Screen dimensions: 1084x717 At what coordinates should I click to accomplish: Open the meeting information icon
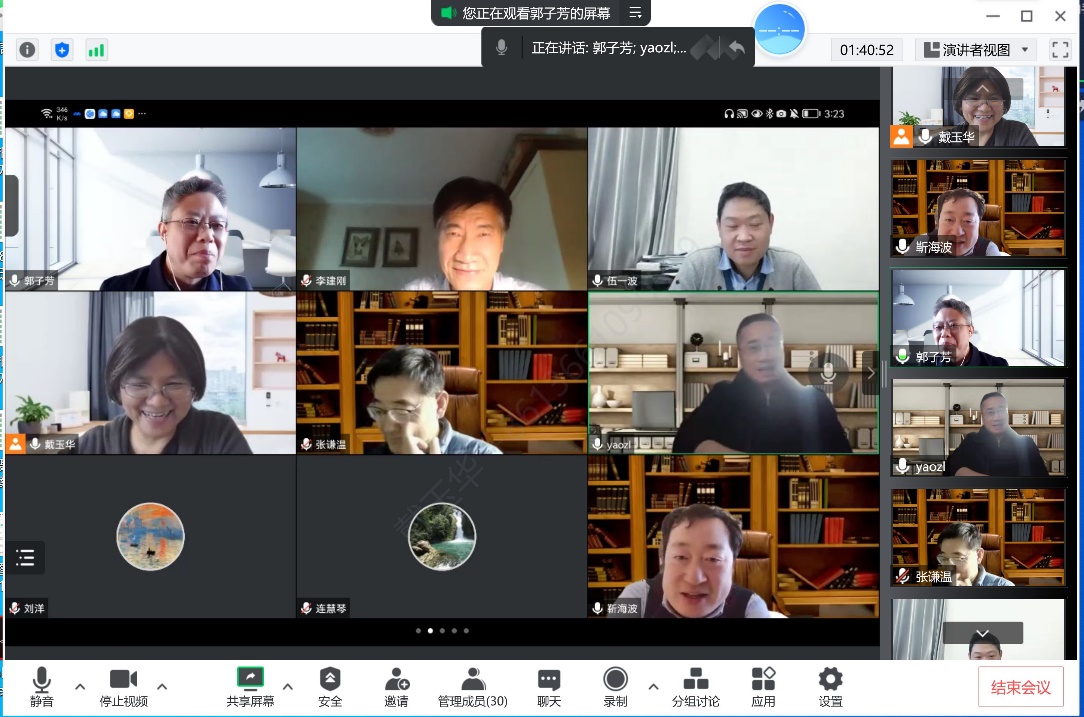click(x=28, y=50)
